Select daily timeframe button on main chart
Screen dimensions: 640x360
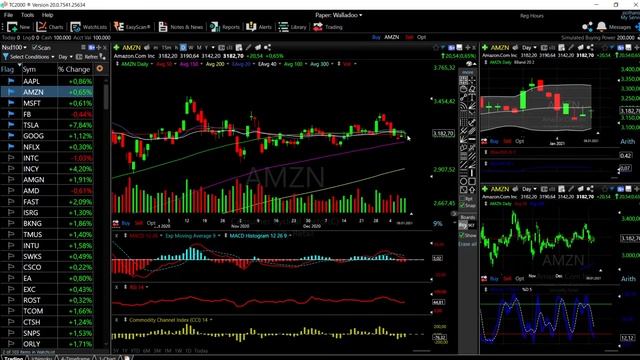point(183,48)
